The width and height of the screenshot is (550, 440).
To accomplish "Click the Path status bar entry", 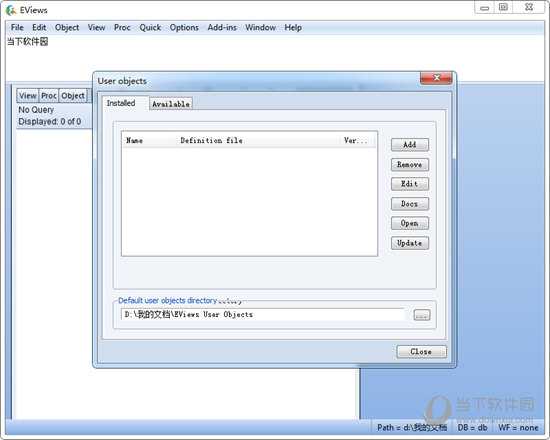I will 412,427.
